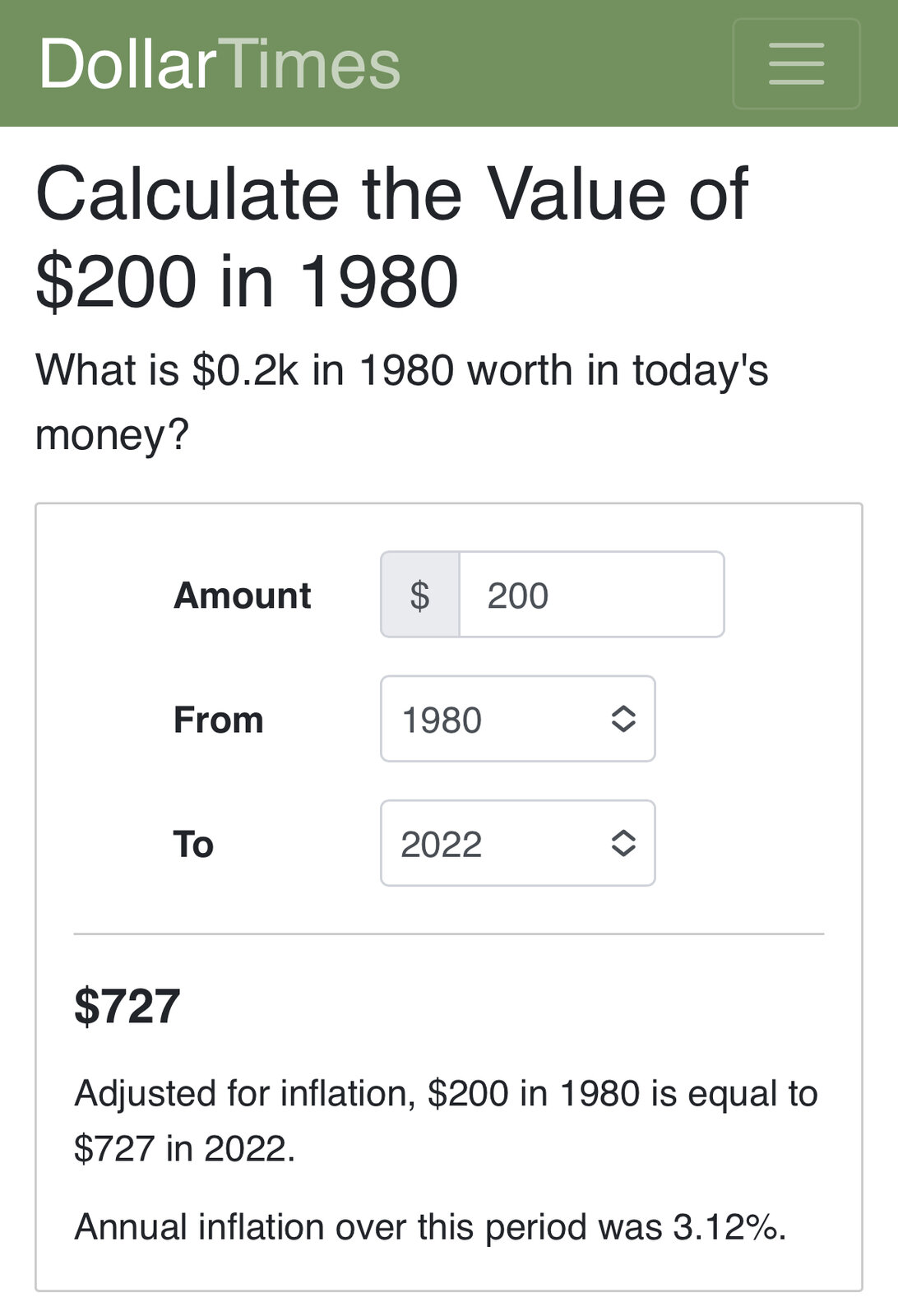Focus the Amount field showing 200
This screenshot has width=898, height=1316.
pos(591,595)
